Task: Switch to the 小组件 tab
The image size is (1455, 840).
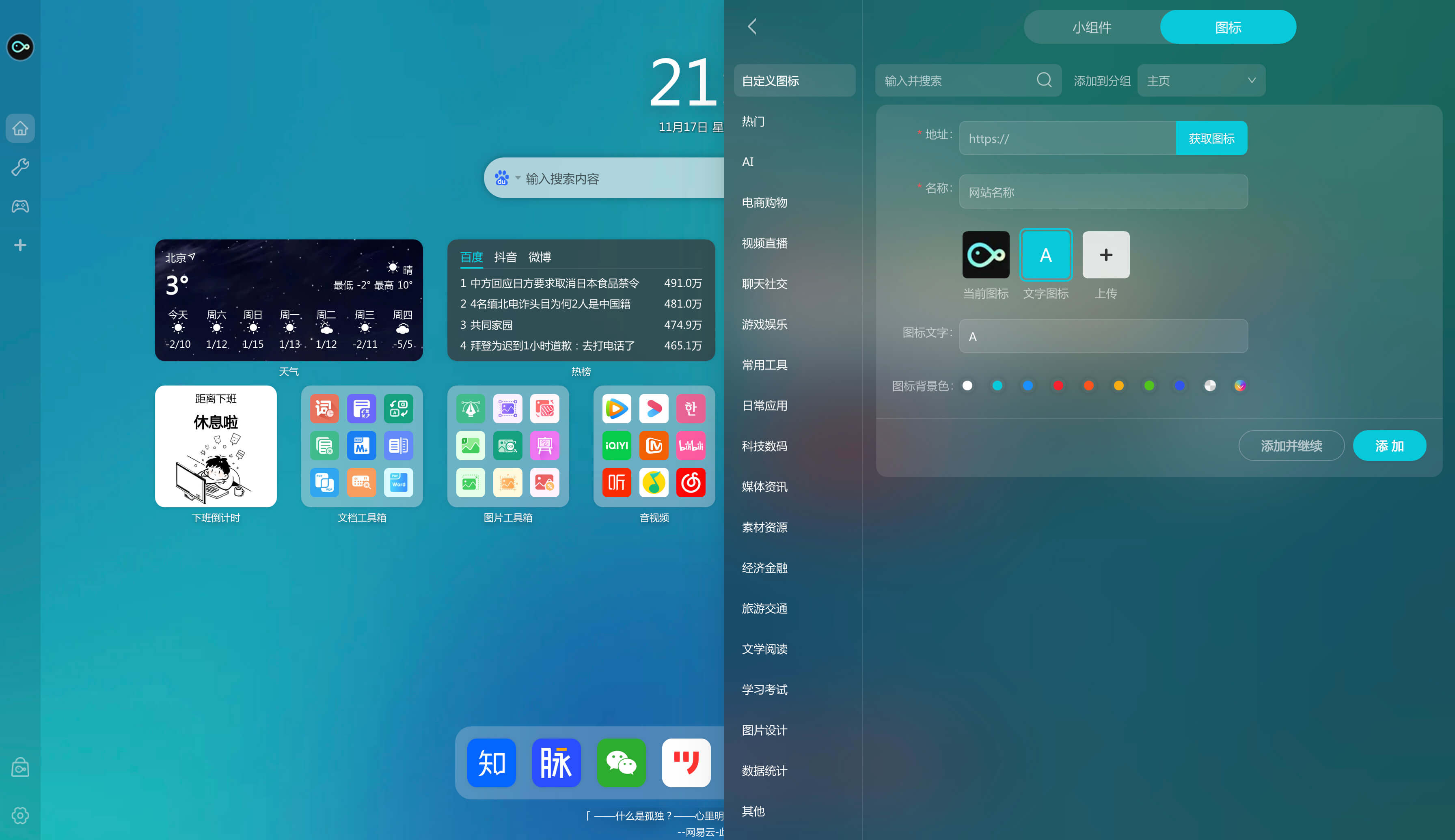Action: click(x=1091, y=27)
